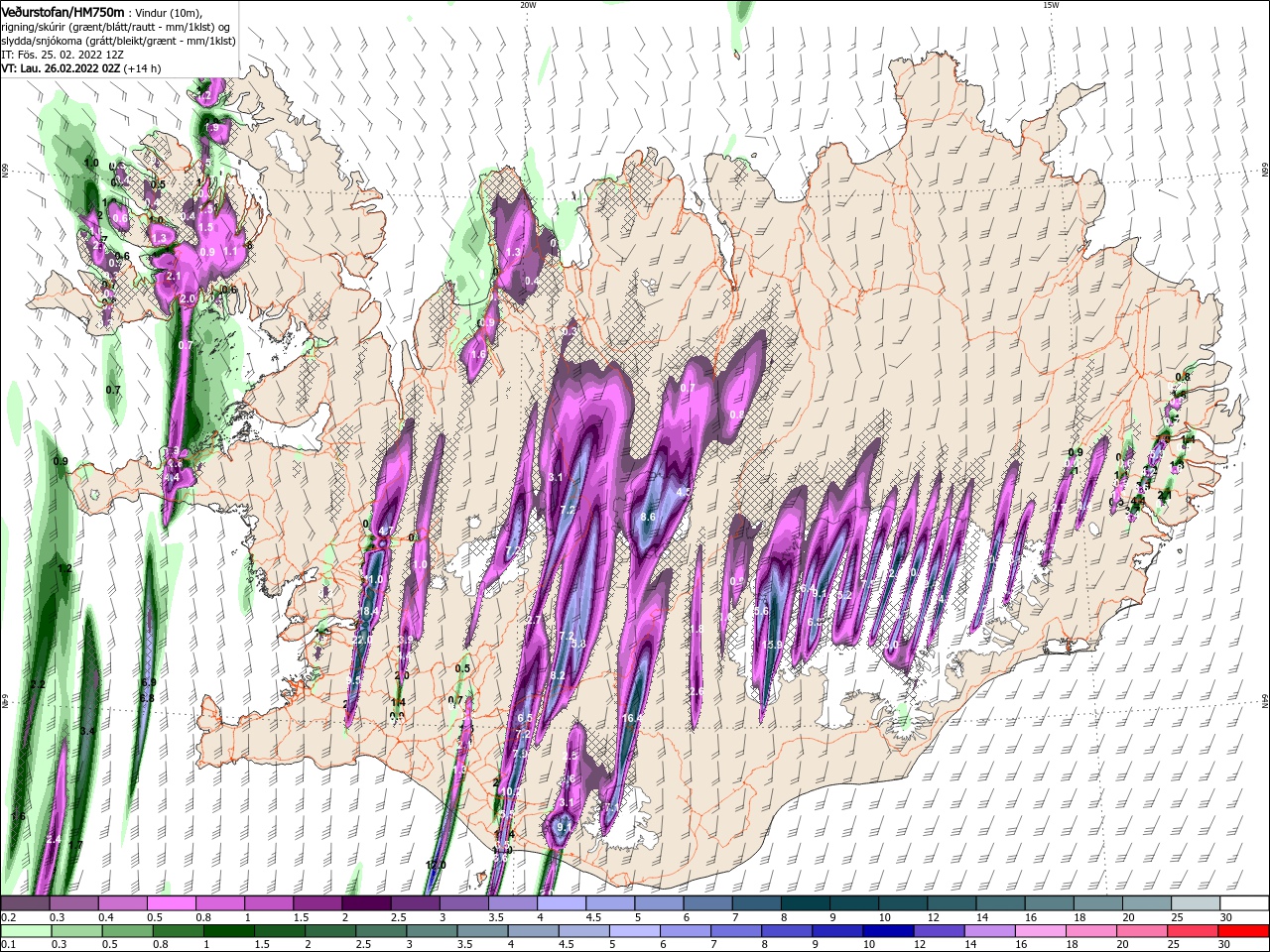This screenshot has height=952, width=1270.
Task: Click the '22.0' precipitation value on the map
Action: pos(361,640)
